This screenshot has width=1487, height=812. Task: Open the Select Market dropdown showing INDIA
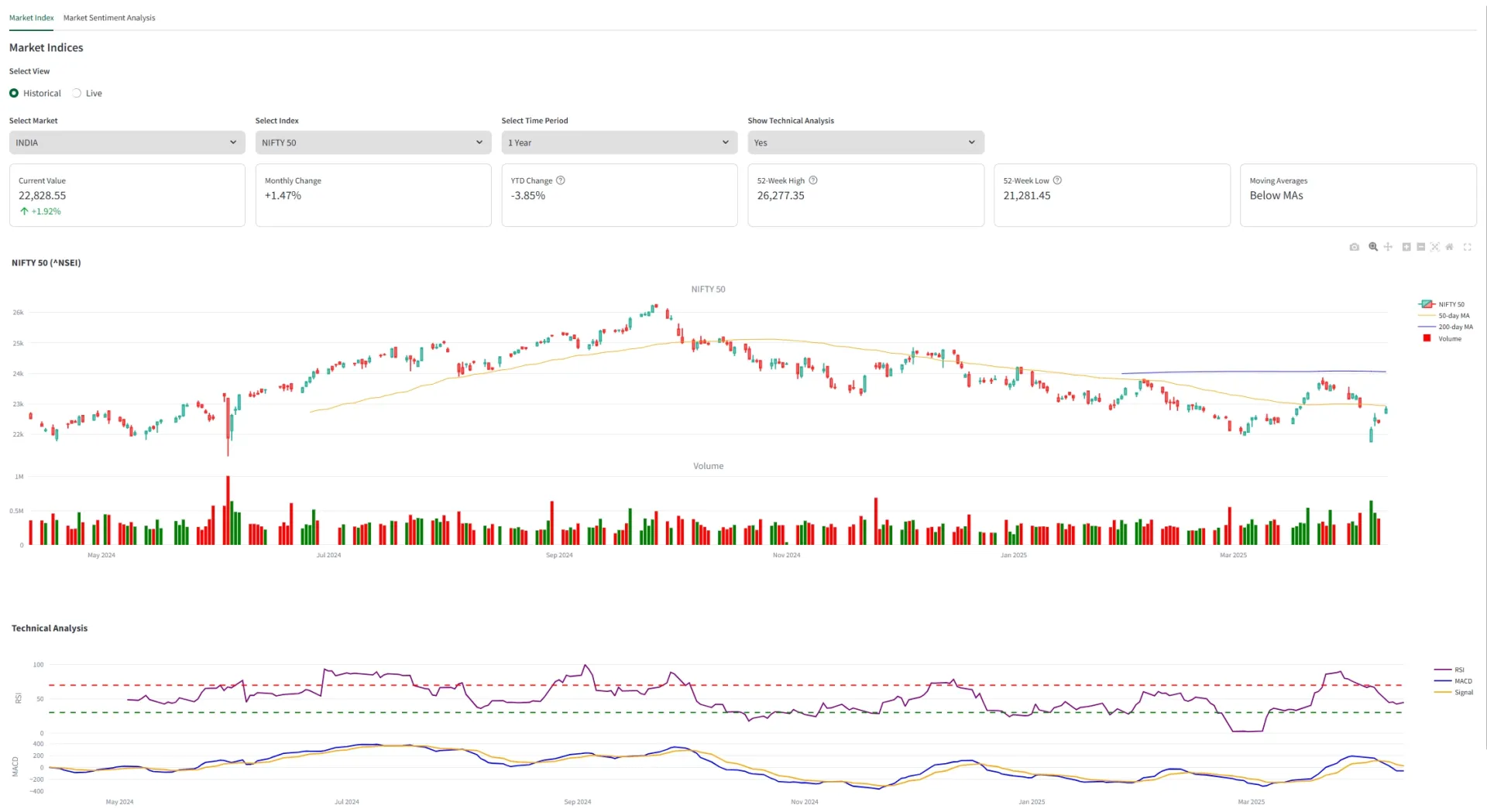pos(127,142)
